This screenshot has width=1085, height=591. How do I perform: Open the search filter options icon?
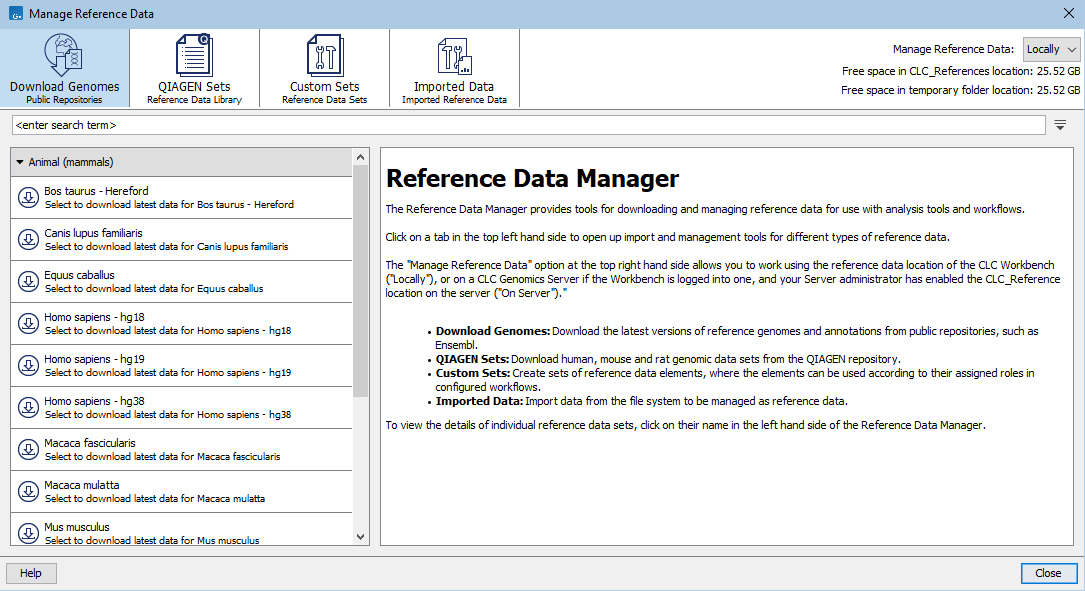[x=1060, y=124]
